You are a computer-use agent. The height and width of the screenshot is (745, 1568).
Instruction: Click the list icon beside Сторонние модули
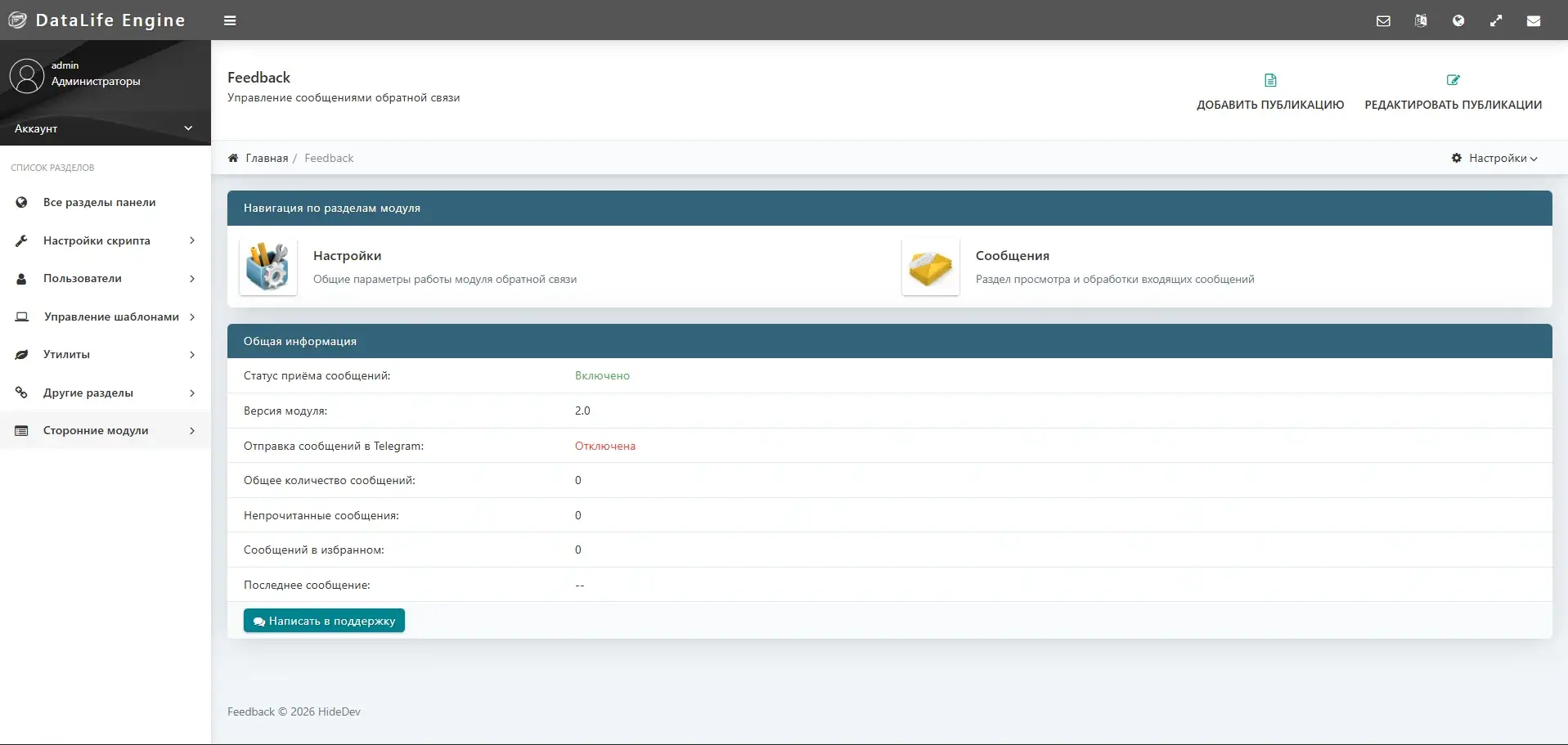coord(22,431)
